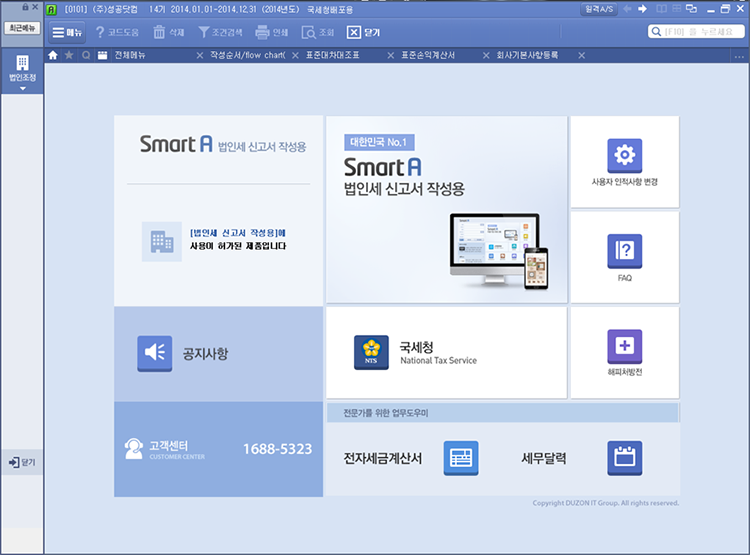Image resolution: width=750 pixels, height=555 pixels.
Task: Click the 공지사항 label text
Action: (x=205, y=354)
